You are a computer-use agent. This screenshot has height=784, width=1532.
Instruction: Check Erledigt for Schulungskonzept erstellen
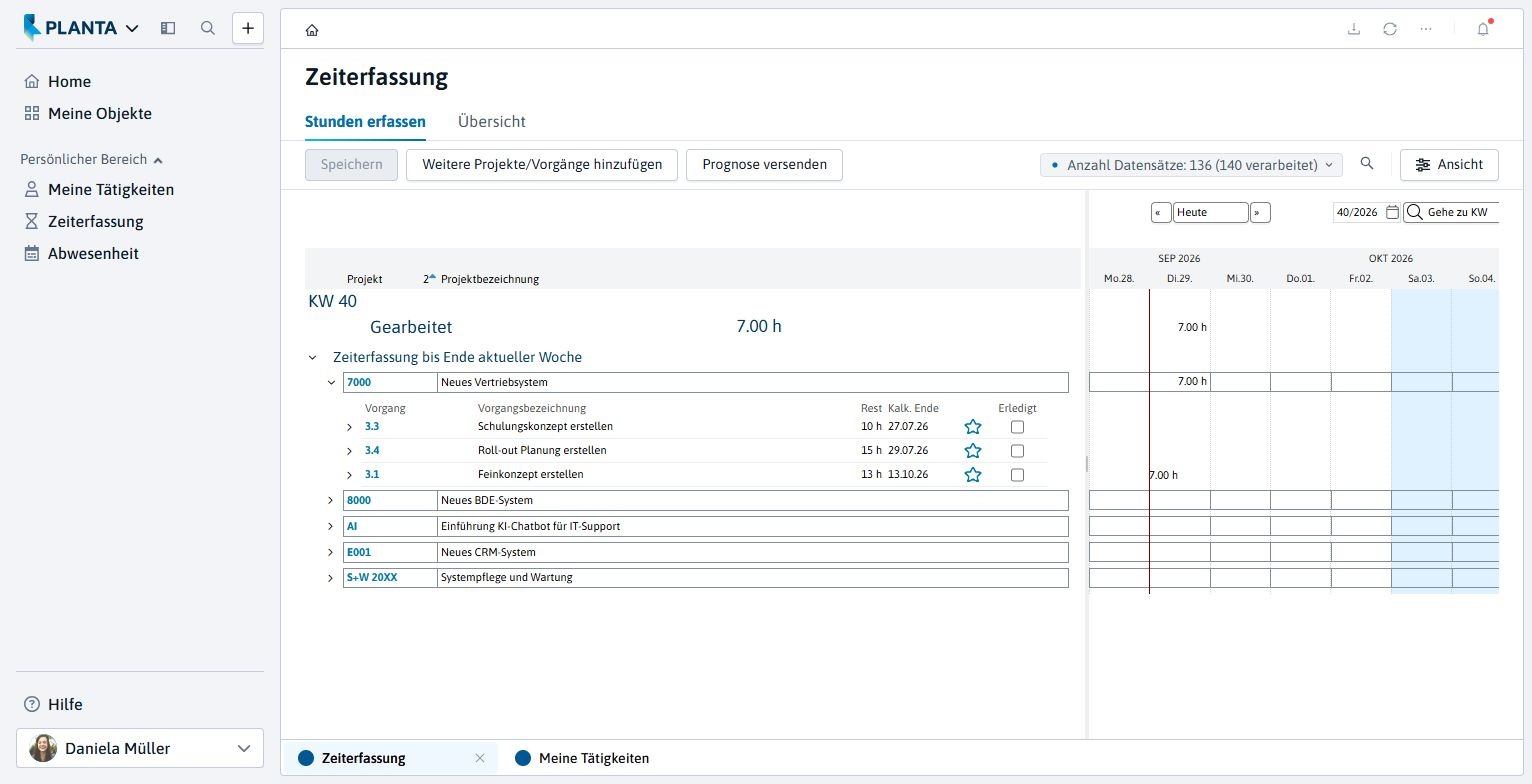click(1017, 427)
